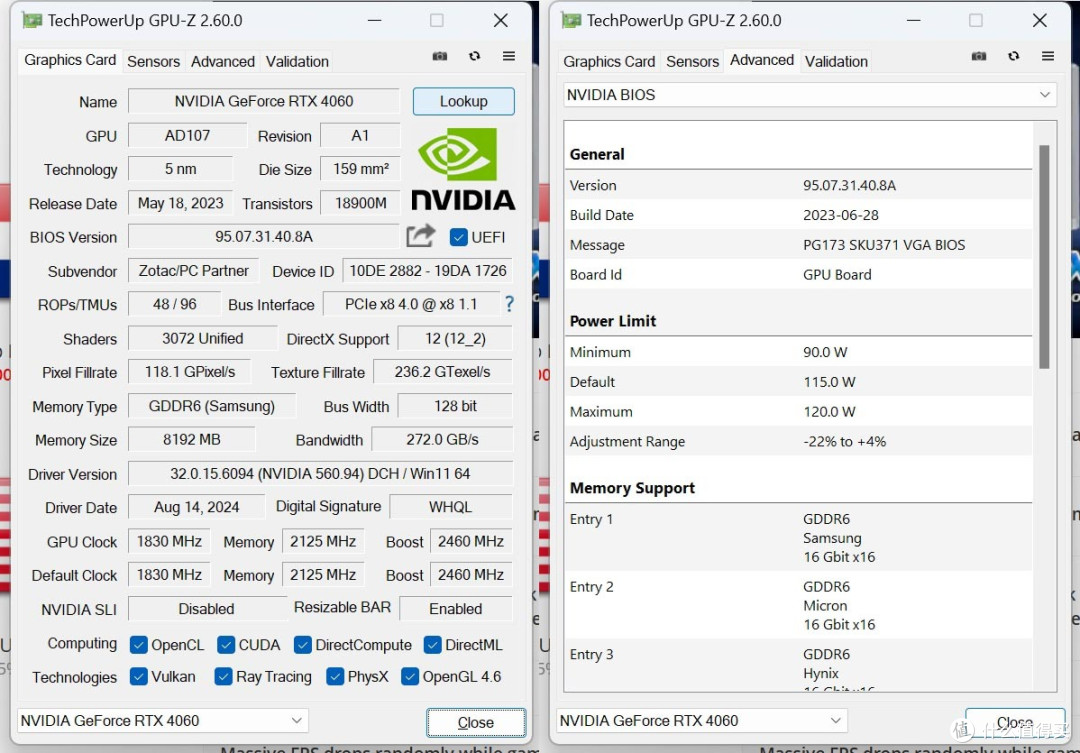Click Default power limit 115.0 W

pos(829,382)
